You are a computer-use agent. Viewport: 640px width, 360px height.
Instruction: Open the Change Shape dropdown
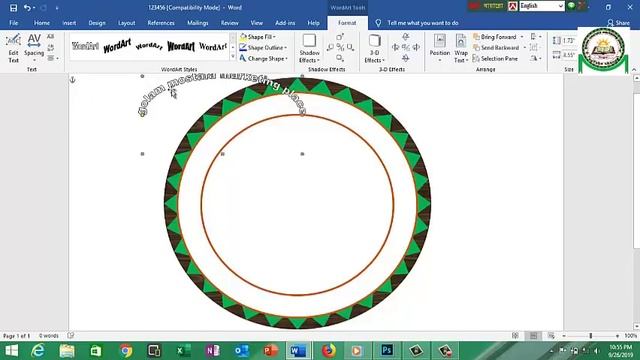coord(264,58)
